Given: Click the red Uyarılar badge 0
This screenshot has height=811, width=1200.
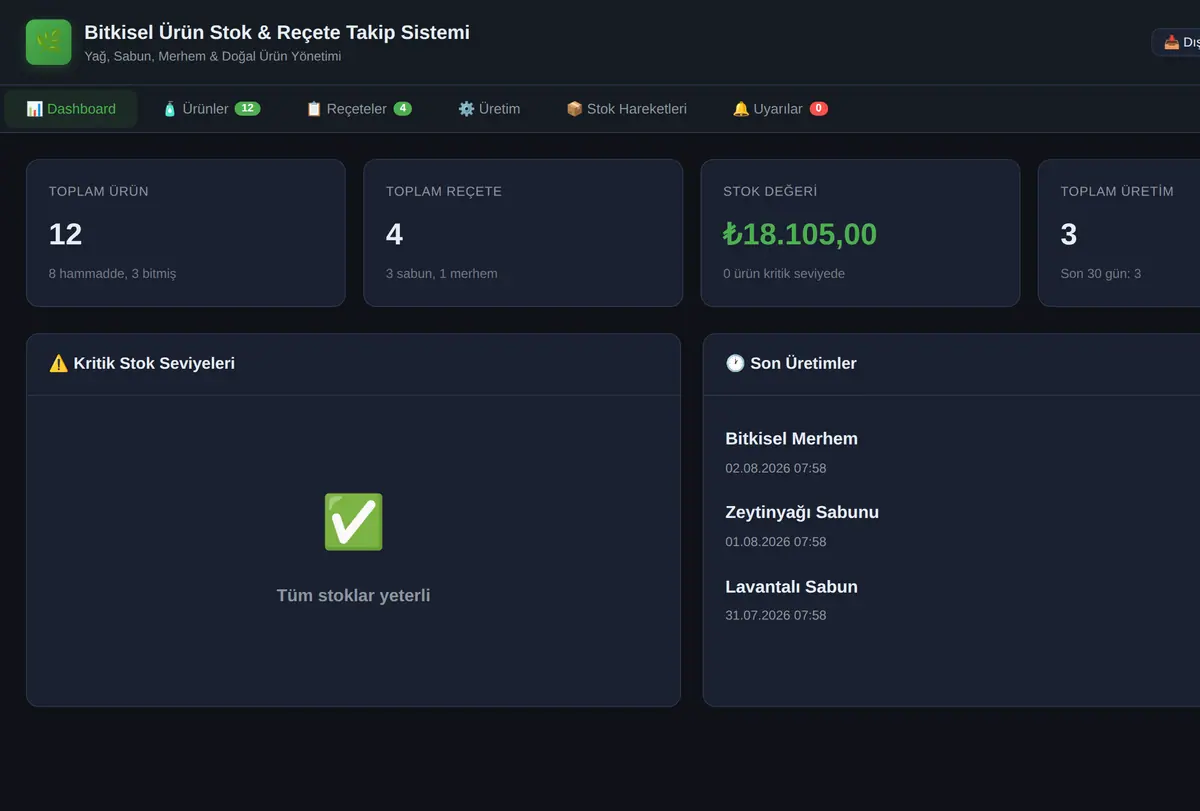Looking at the screenshot, I should click(819, 109).
